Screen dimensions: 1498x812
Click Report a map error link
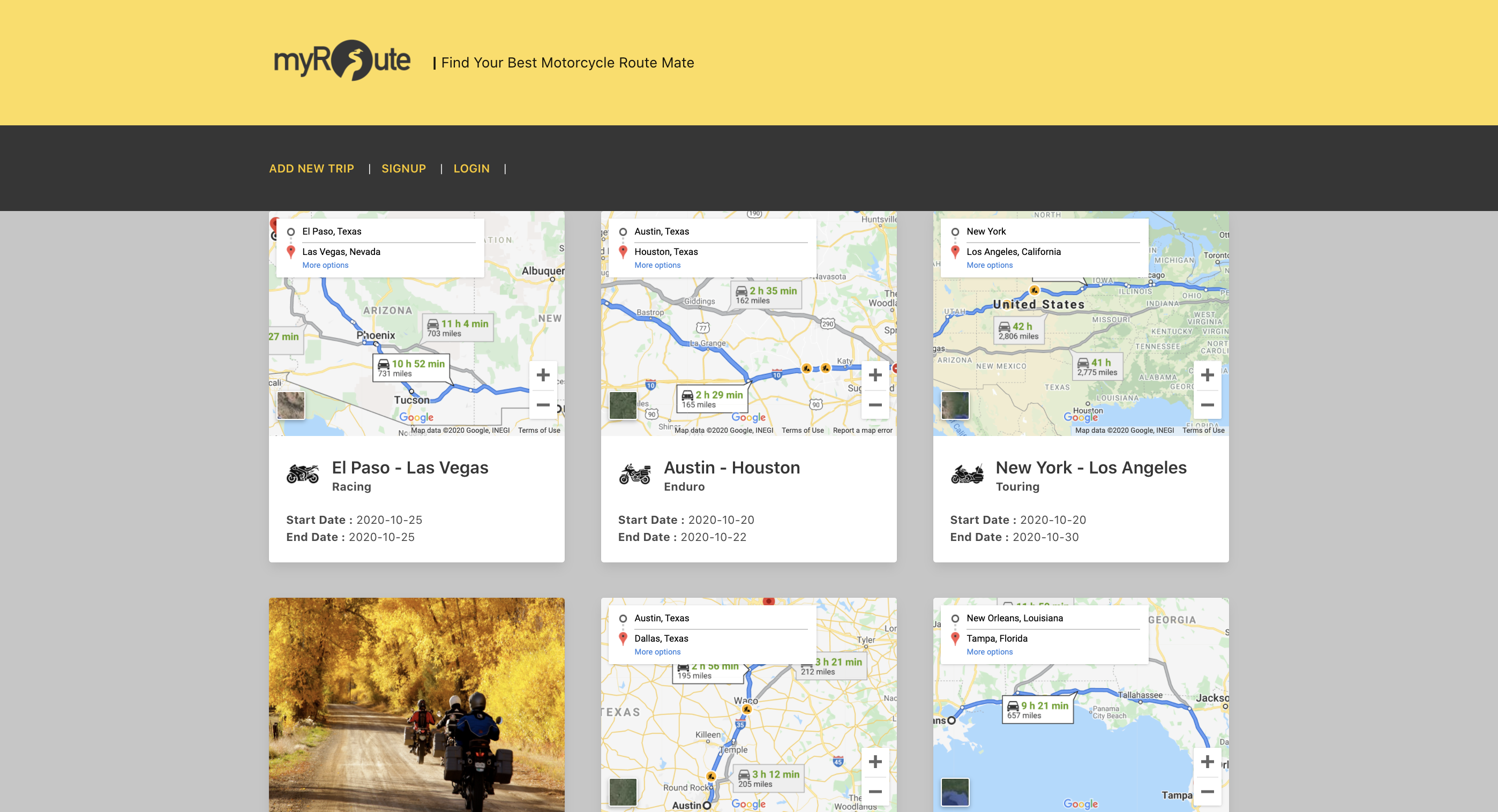(x=863, y=430)
